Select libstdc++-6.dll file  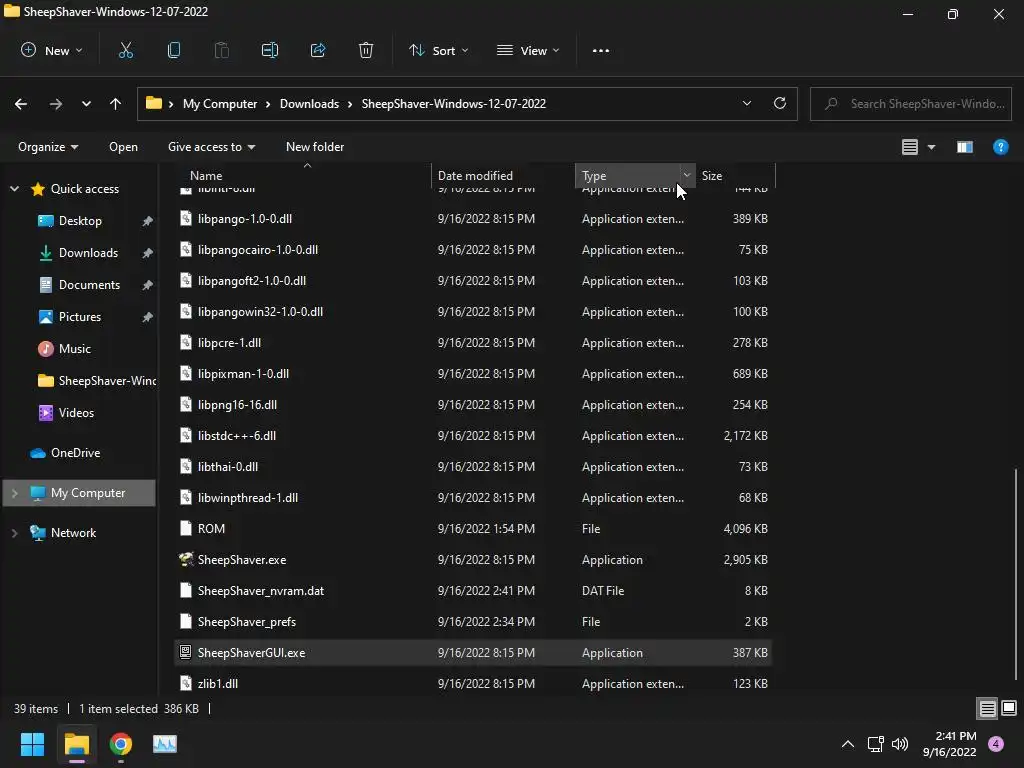tap(473, 436)
